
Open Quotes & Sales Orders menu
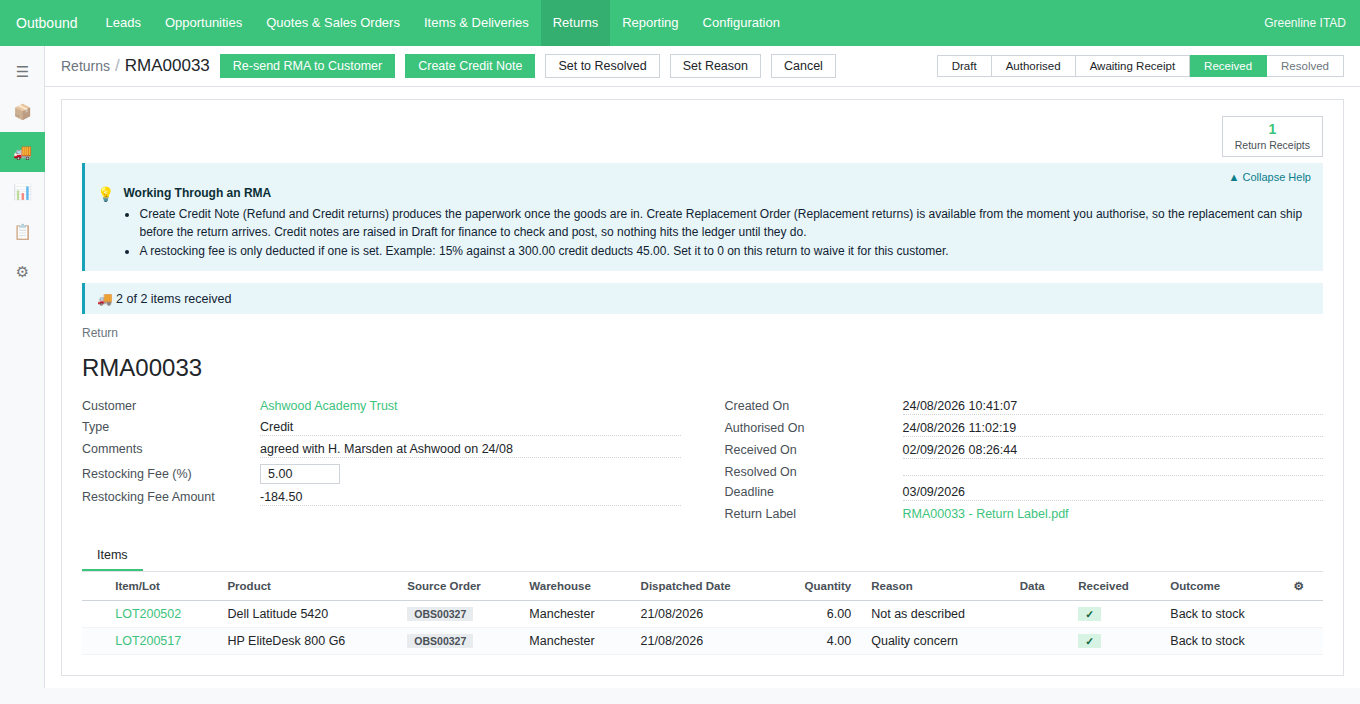333,23
